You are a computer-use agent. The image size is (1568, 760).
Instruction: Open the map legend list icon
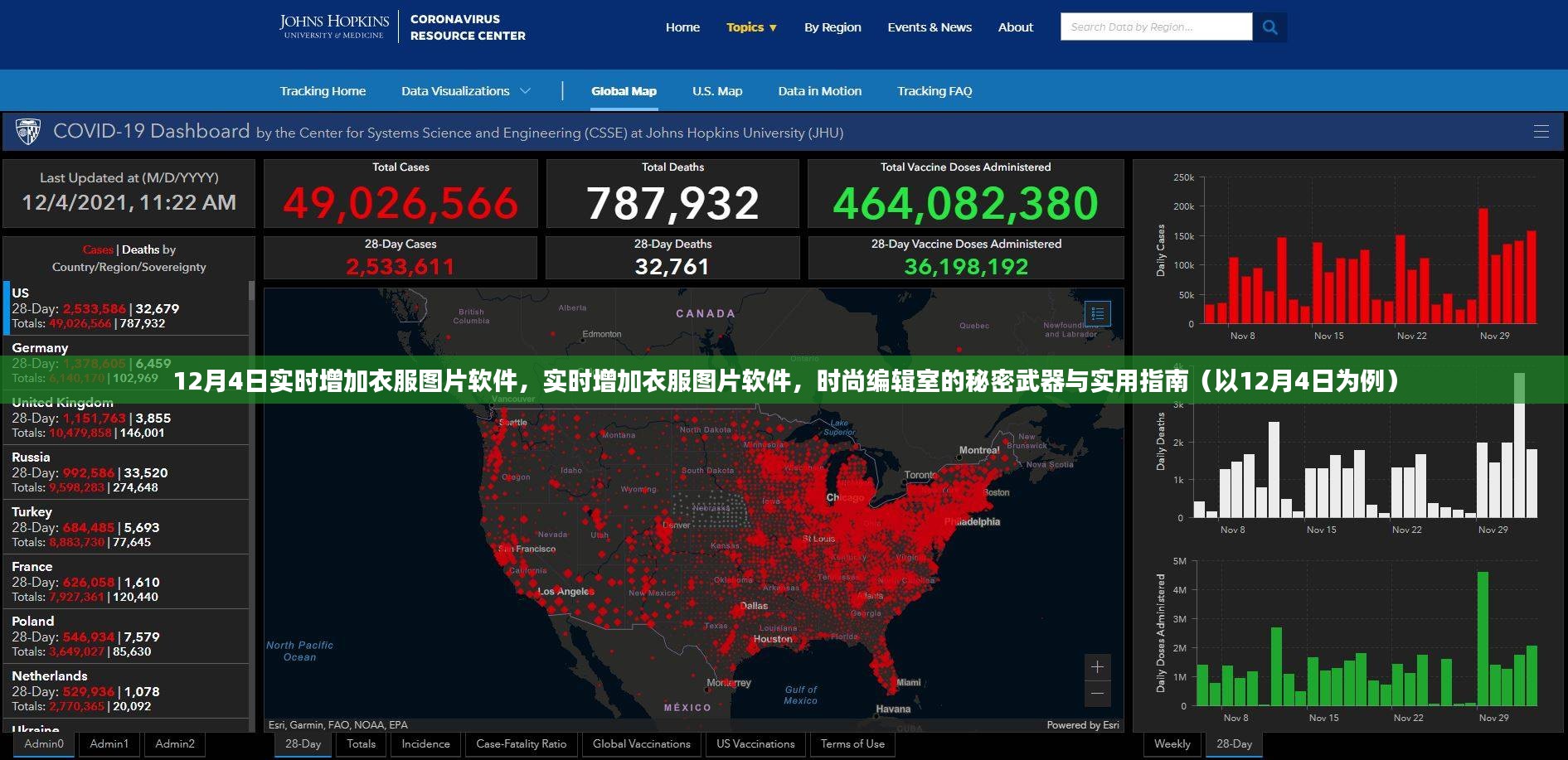[1097, 313]
